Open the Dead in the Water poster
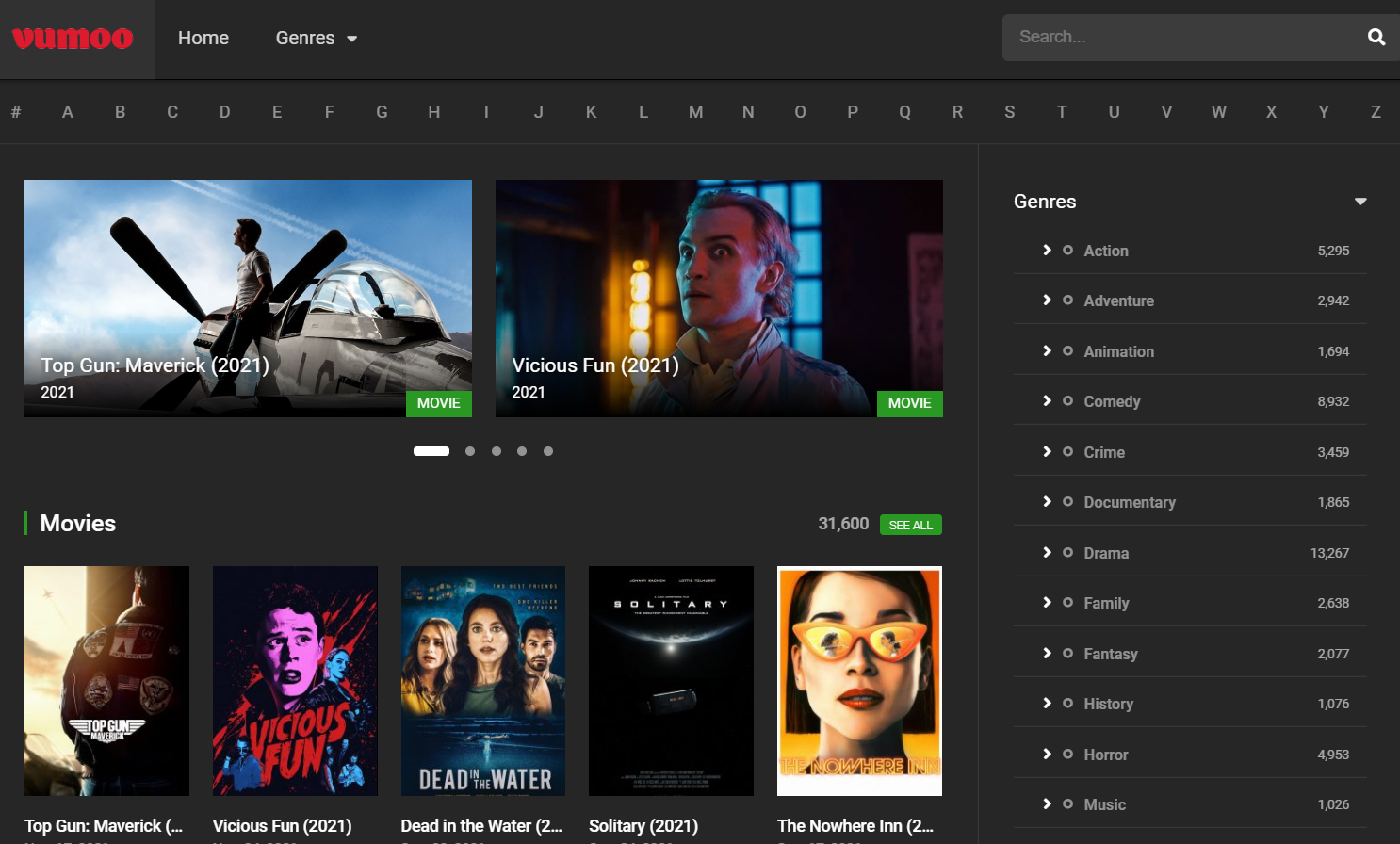The width and height of the screenshot is (1400, 844). (483, 681)
